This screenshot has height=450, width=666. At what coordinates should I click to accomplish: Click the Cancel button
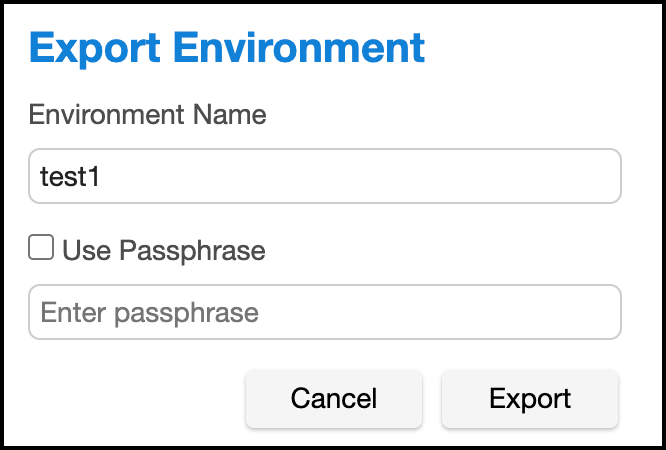click(x=334, y=399)
